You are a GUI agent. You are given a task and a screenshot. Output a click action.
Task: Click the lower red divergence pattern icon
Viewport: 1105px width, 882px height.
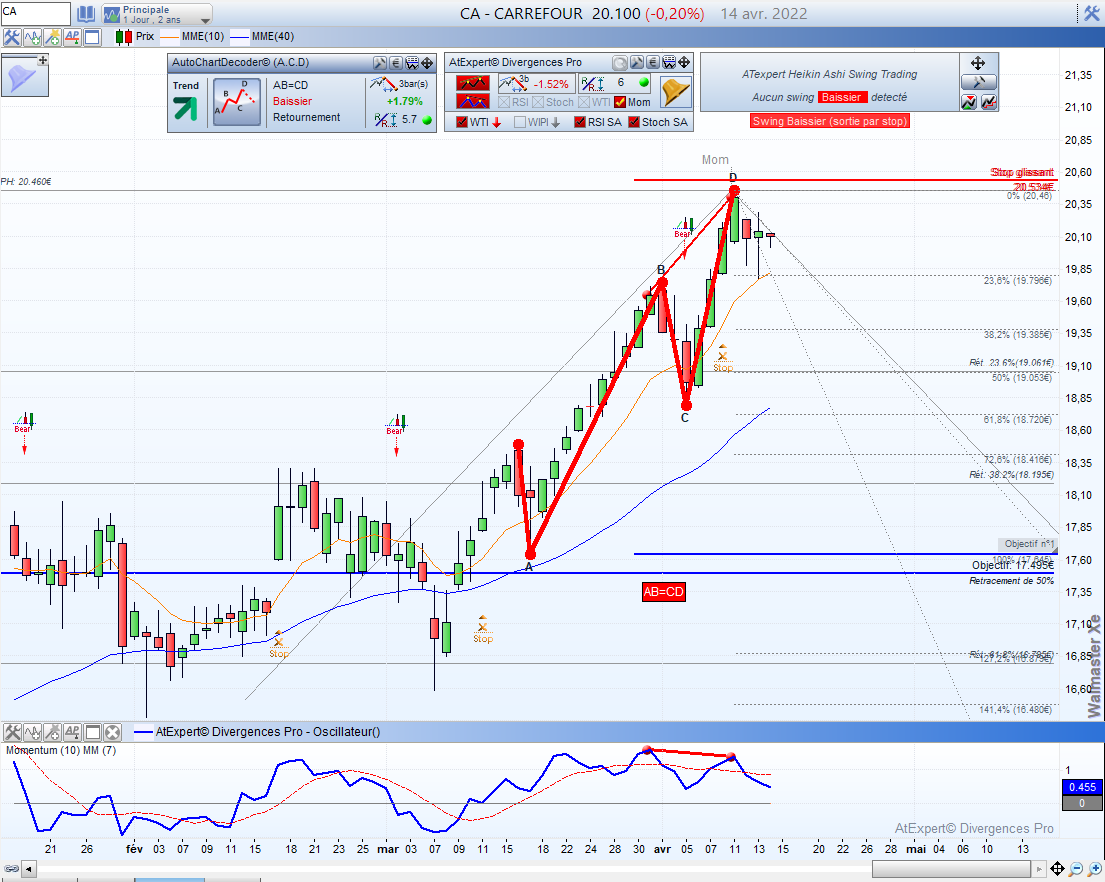click(472, 101)
